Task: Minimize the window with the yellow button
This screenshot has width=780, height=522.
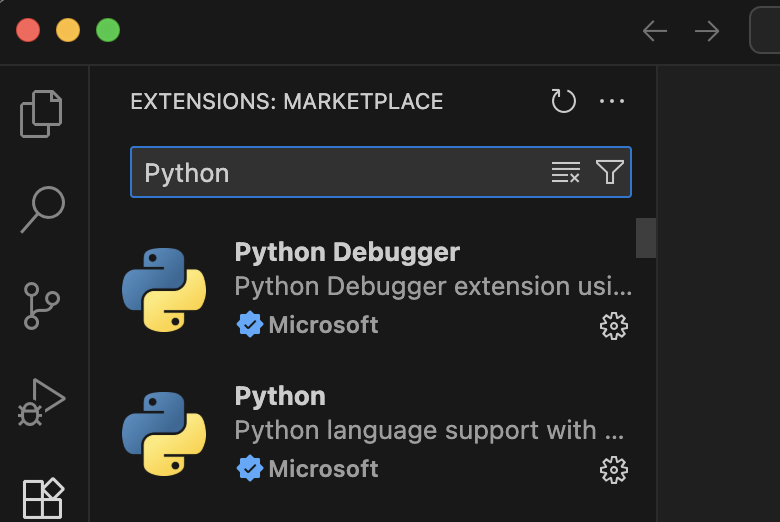Action: click(68, 30)
